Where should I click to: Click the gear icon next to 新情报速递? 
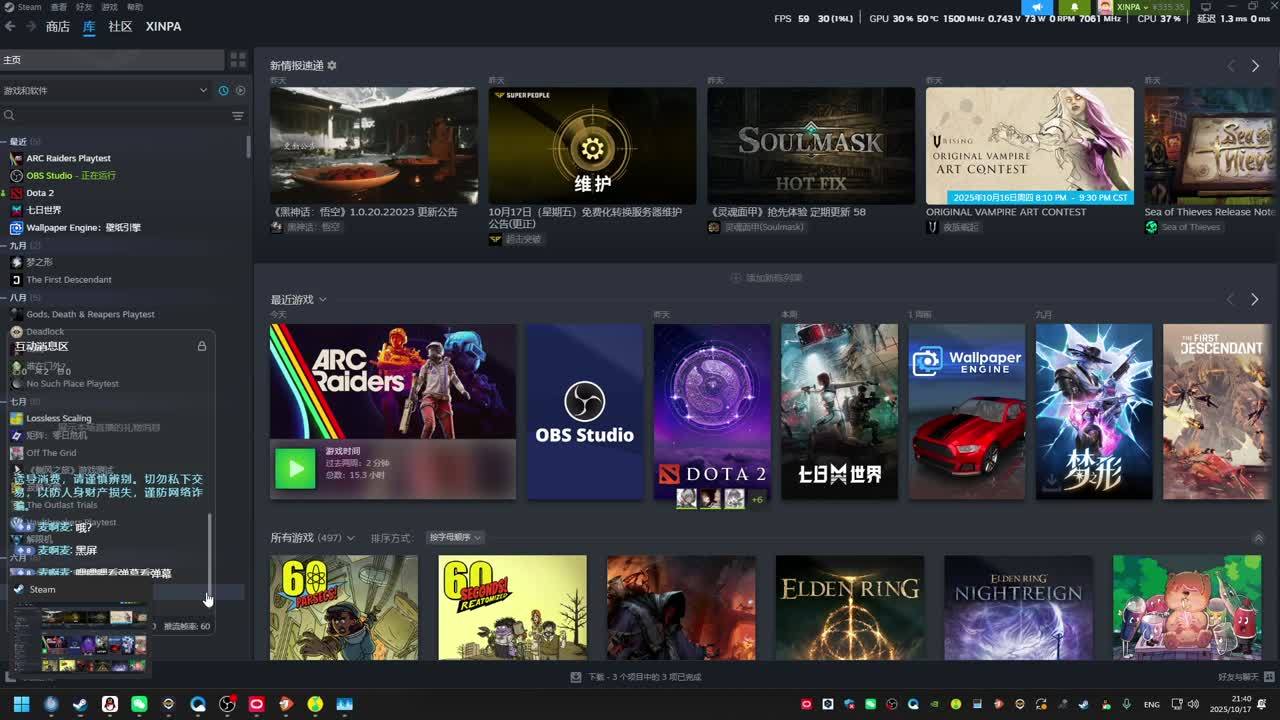(x=332, y=66)
